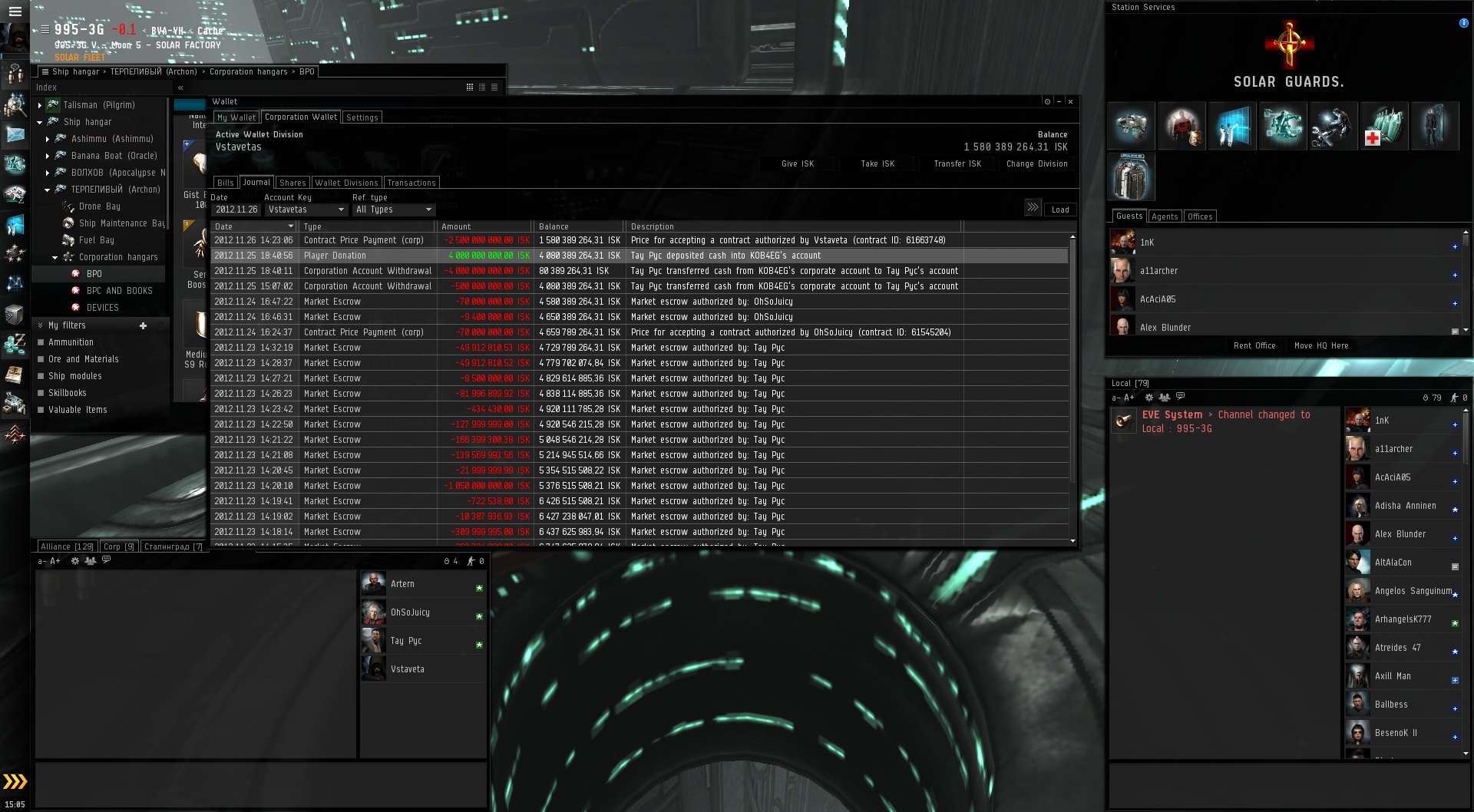Image resolution: width=1474 pixels, height=812 pixels.
Task: Select the DEVICES hangar division
Action: (x=102, y=308)
